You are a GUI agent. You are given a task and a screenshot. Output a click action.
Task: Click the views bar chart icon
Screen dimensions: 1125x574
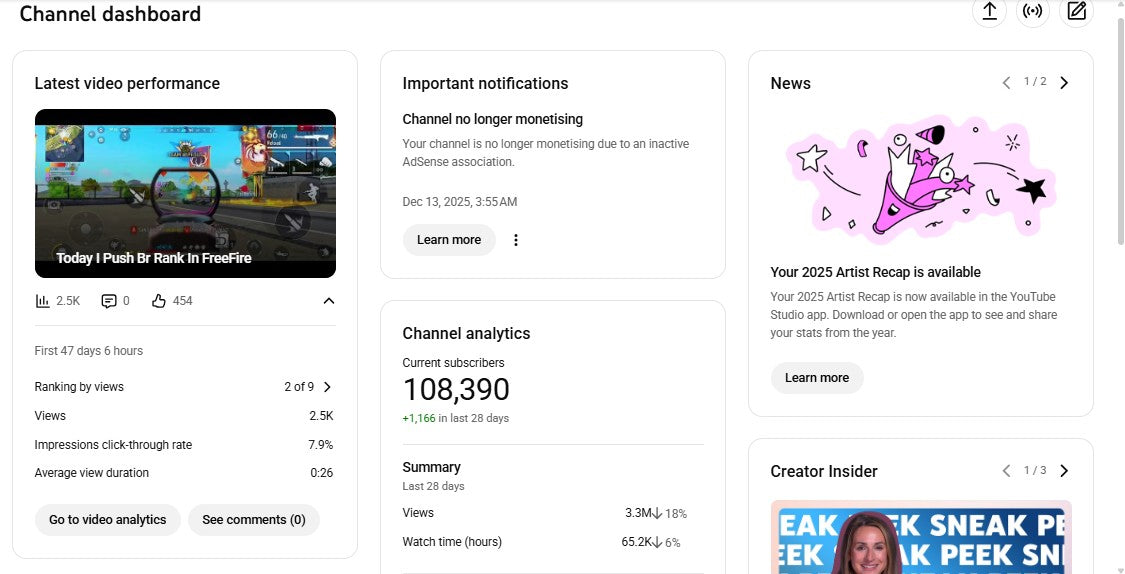[x=43, y=301]
